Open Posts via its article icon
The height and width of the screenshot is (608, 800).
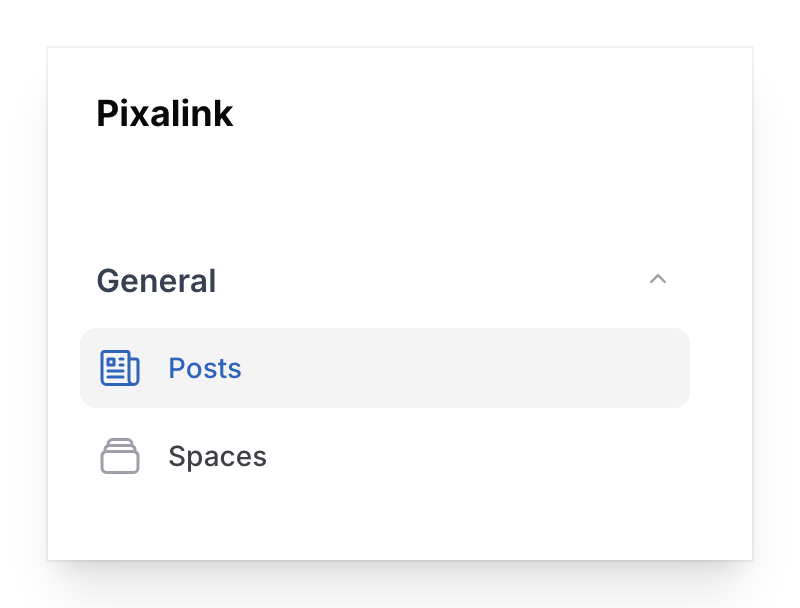(x=120, y=368)
